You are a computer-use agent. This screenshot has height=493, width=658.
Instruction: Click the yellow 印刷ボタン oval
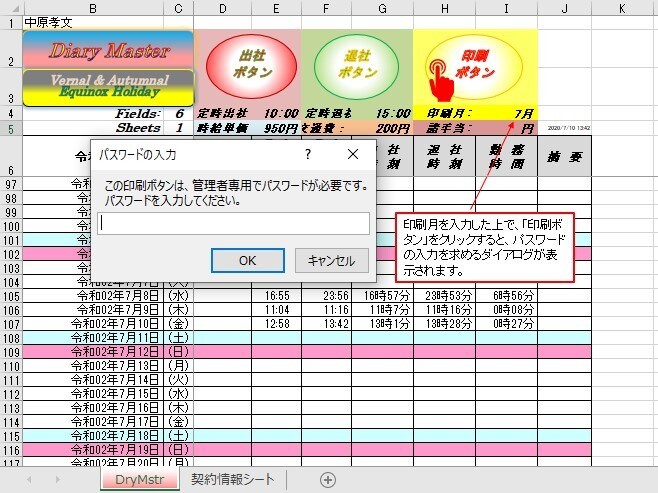coord(474,66)
